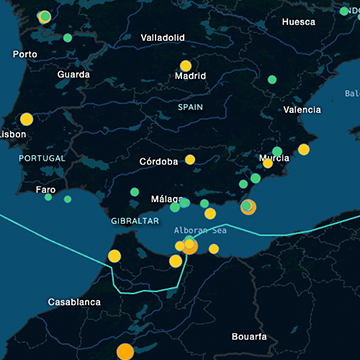Click the Madrid city label
Viewport: 360px width, 360px height.
click(x=190, y=76)
